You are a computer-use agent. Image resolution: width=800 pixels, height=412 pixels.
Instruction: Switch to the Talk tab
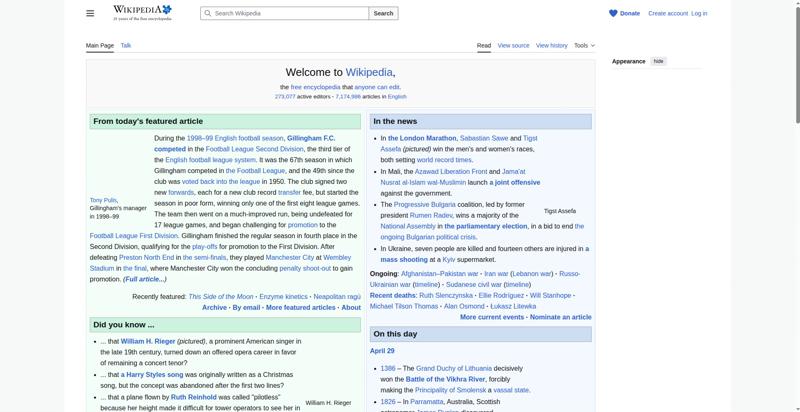126,45
